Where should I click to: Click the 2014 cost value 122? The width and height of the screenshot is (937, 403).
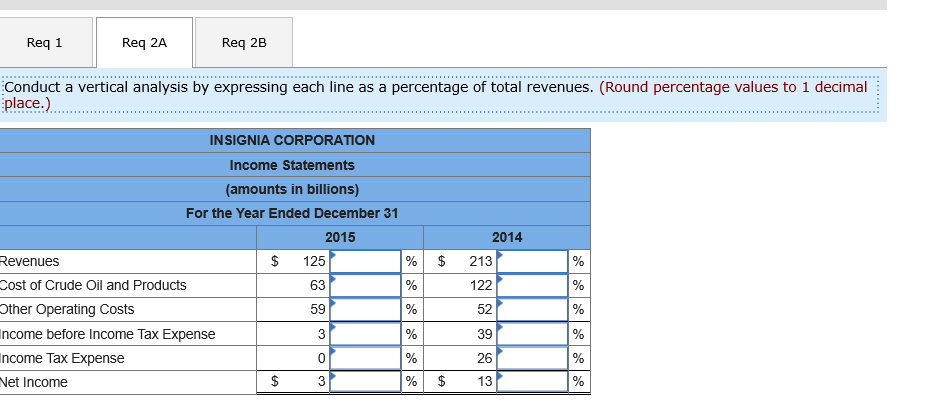click(x=481, y=285)
